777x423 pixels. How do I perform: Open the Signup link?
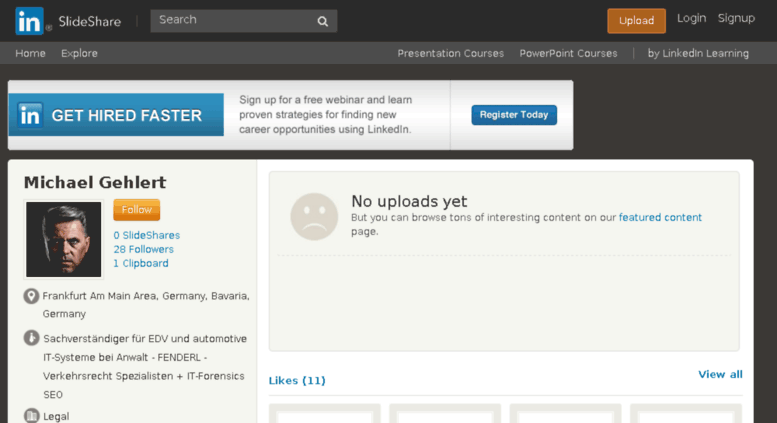pyautogui.click(x=736, y=18)
